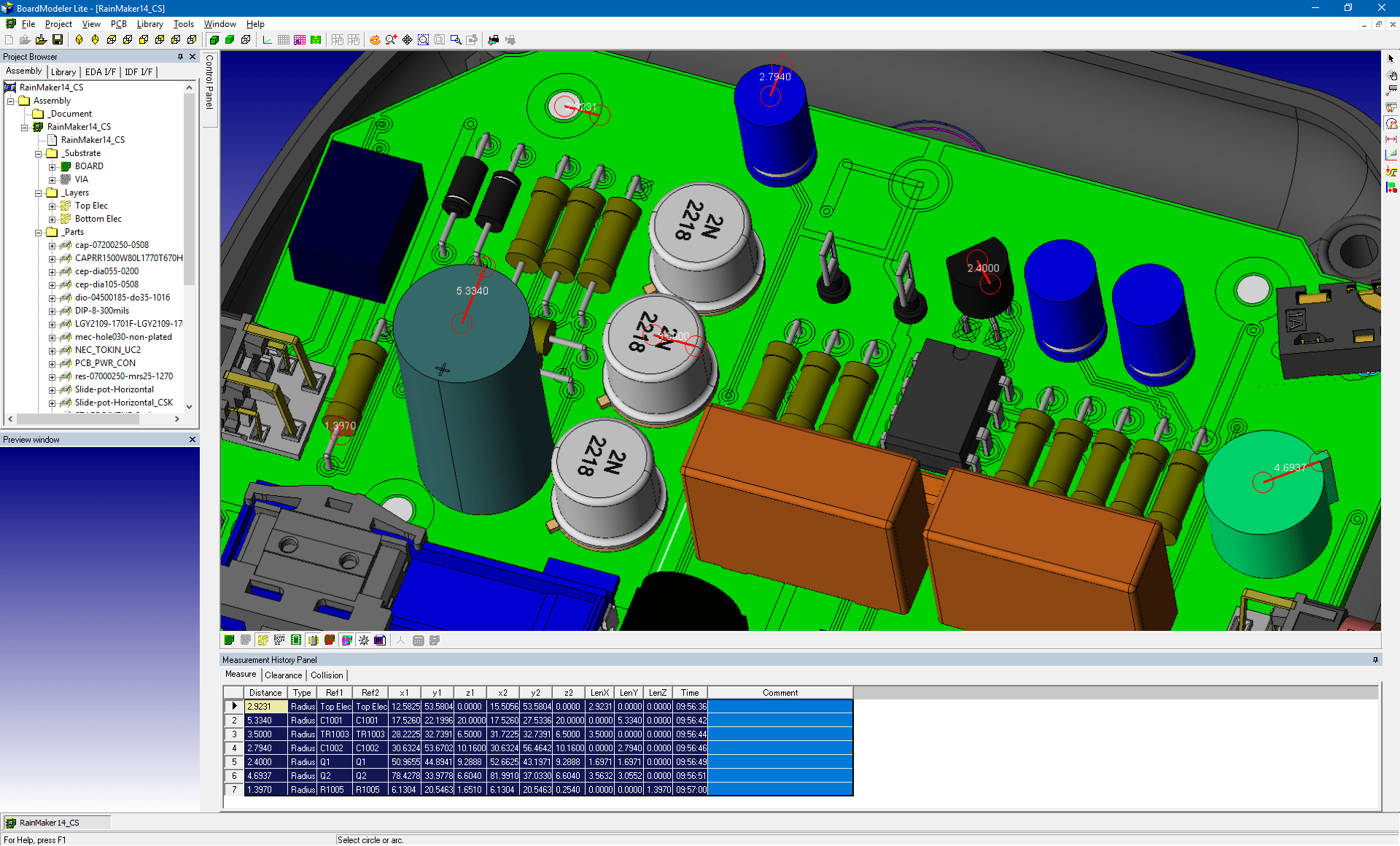
Task: Open the PCB menu
Action: click(118, 24)
